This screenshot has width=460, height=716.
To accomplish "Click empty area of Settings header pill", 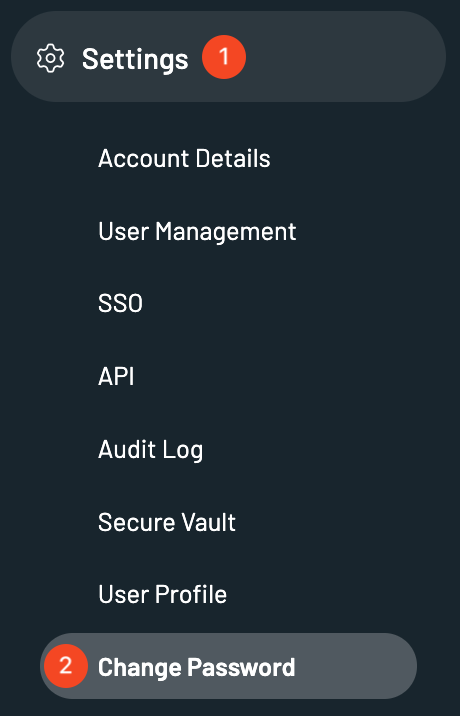I will pos(343,57).
